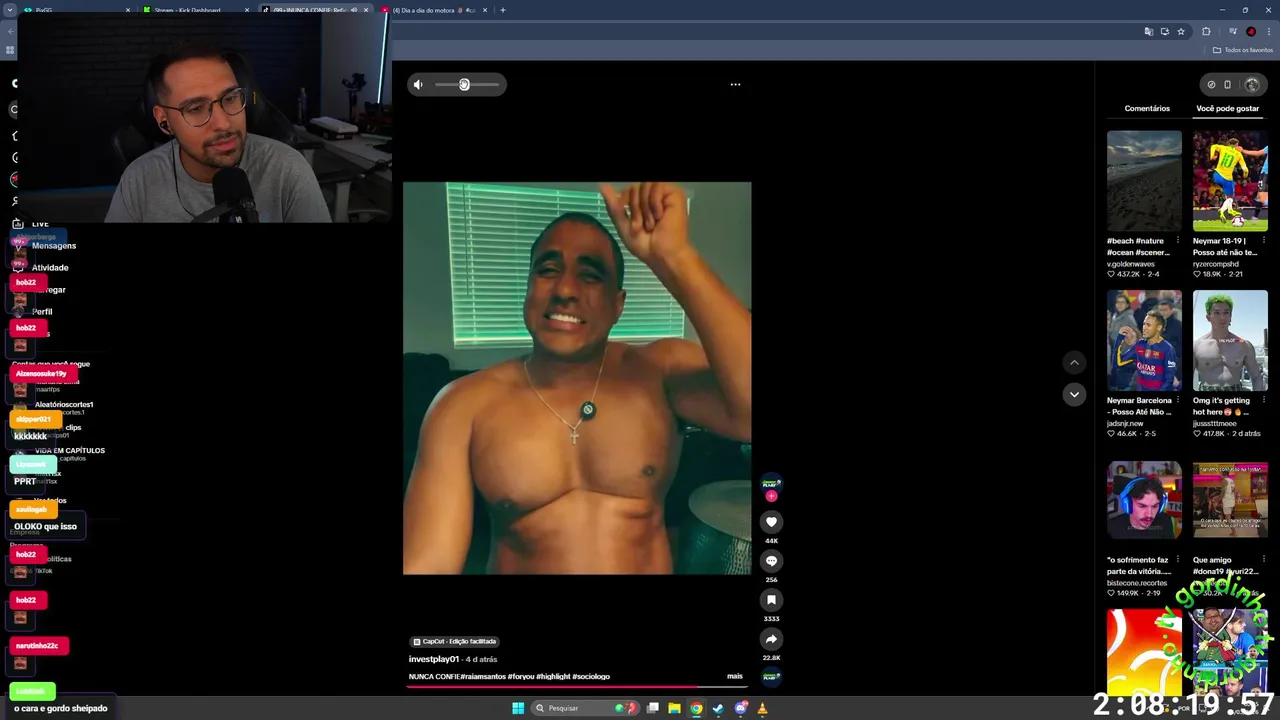Open the 'Omg it's getting hot here' thumbnail
Image resolution: width=1280 pixels, height=720 pixels.
[x=1230, y=341]
